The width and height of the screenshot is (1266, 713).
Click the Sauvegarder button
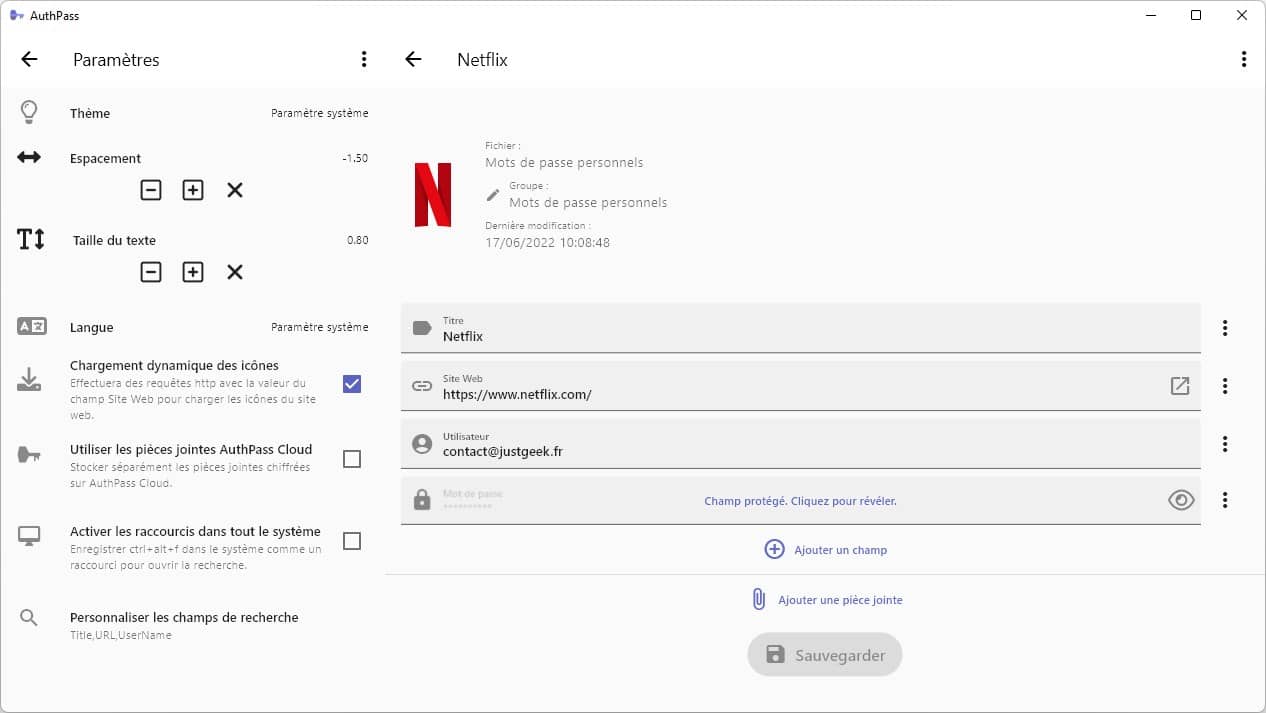coord(825,655)
